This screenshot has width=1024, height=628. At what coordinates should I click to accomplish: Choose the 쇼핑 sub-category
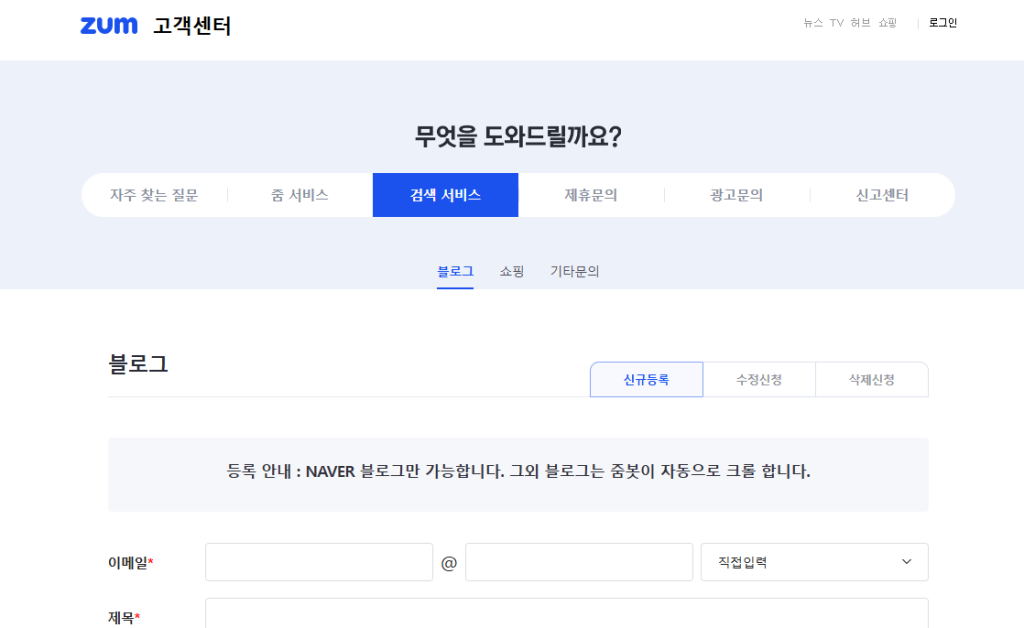point(512,271)
